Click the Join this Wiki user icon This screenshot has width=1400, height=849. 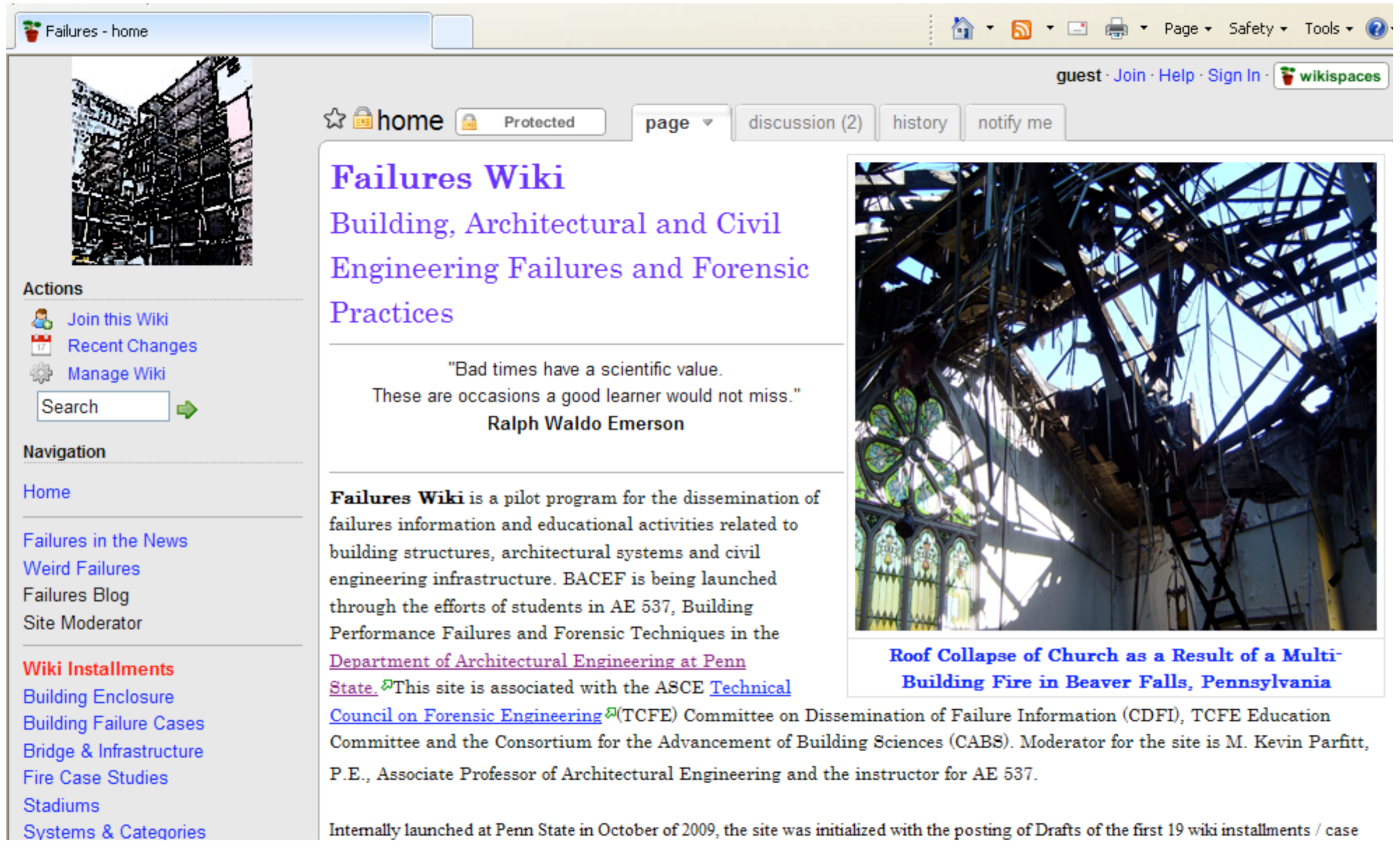(41, 319)
